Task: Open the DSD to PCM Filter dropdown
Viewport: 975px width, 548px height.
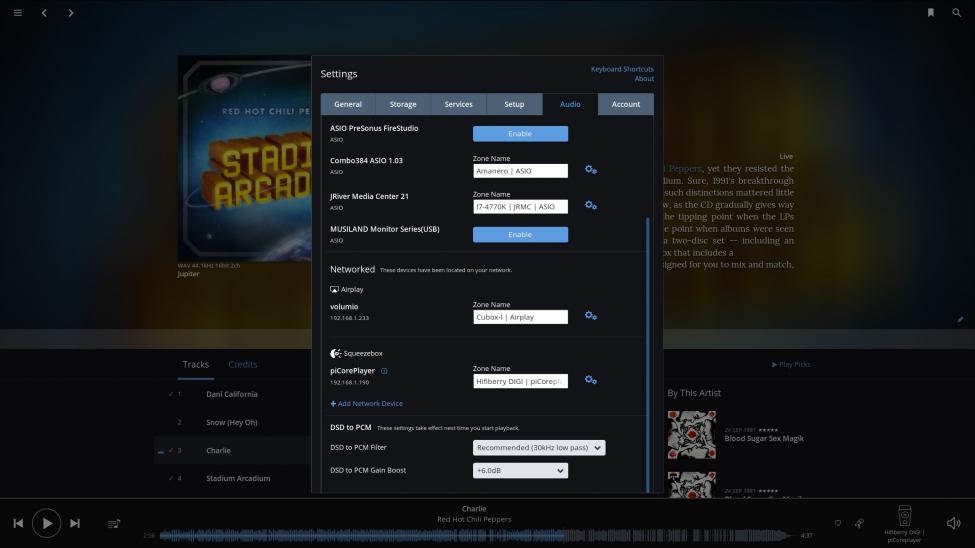Action: (539, 448)
